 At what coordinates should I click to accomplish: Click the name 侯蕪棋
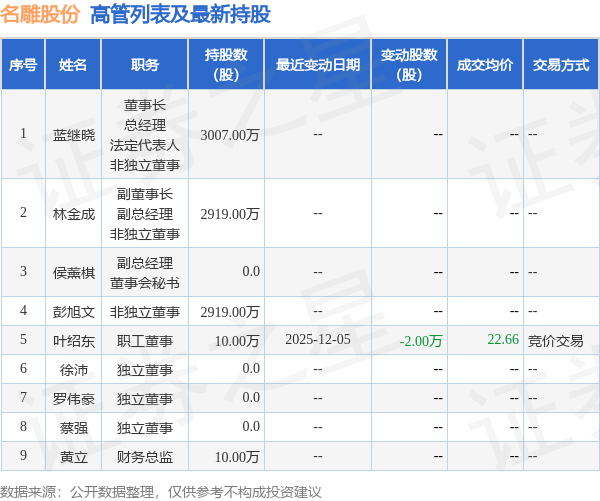[x=73, y=273]
